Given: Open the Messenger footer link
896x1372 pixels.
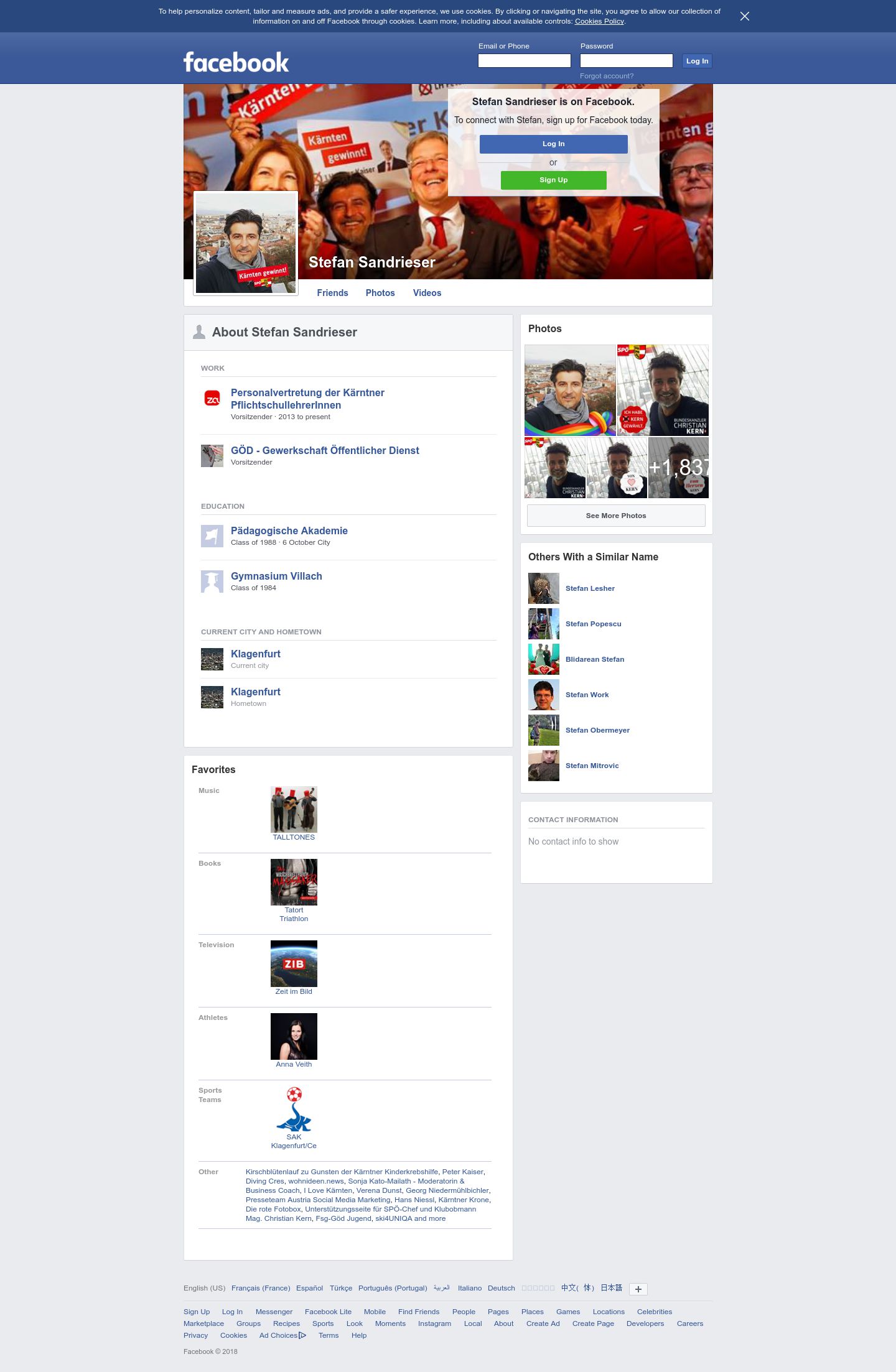Looking at the screenshot, I should click(x=274, y=1312).
